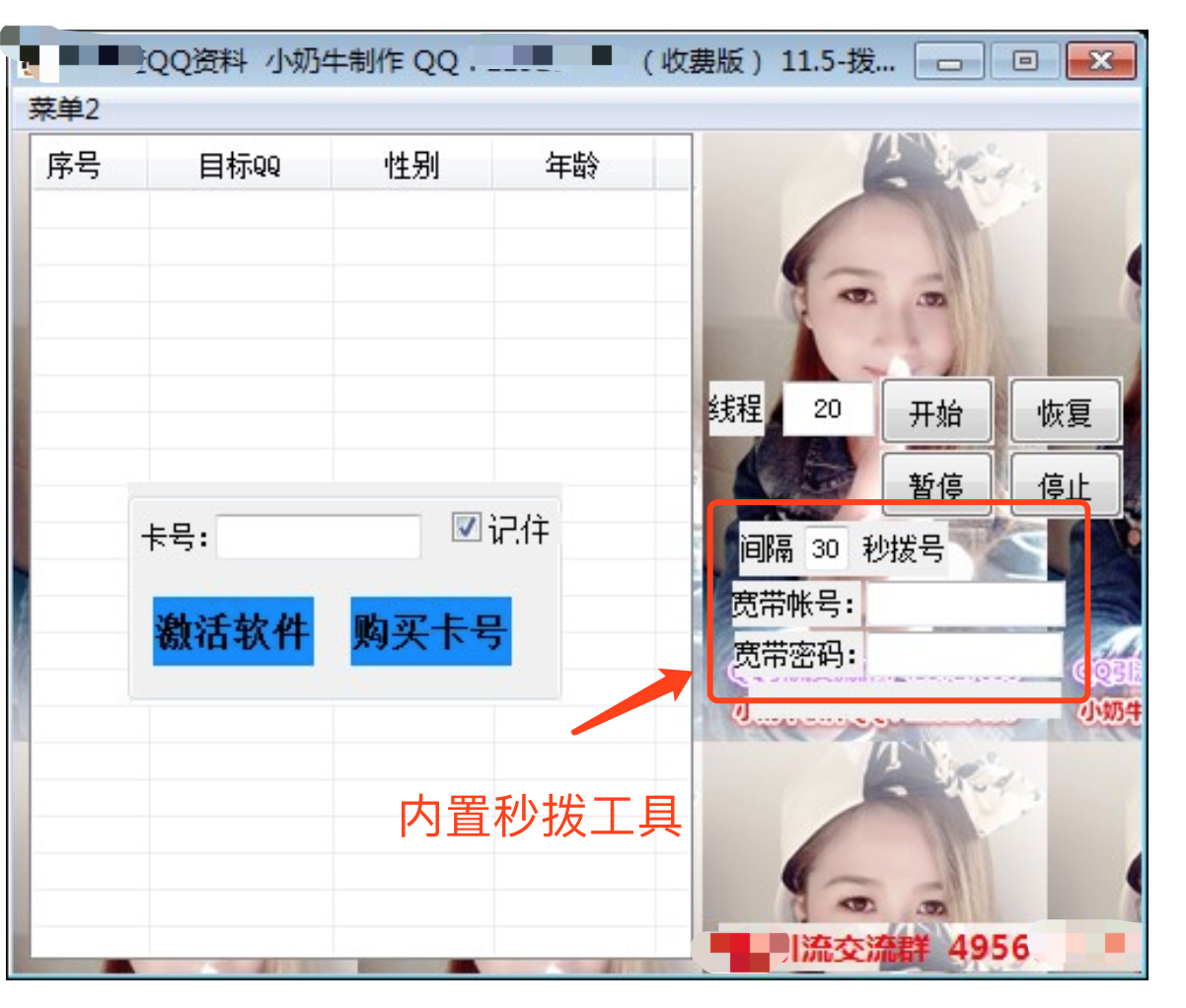1186x1008 pixels.
Task: Minimize the application window
Action: tap(949, 62)
